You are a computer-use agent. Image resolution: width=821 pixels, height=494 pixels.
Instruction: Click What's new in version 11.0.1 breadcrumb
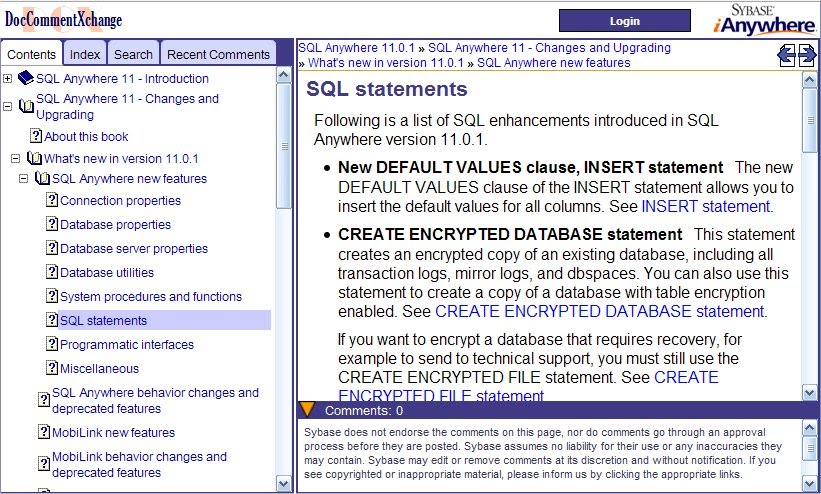(x=386, y=63)
